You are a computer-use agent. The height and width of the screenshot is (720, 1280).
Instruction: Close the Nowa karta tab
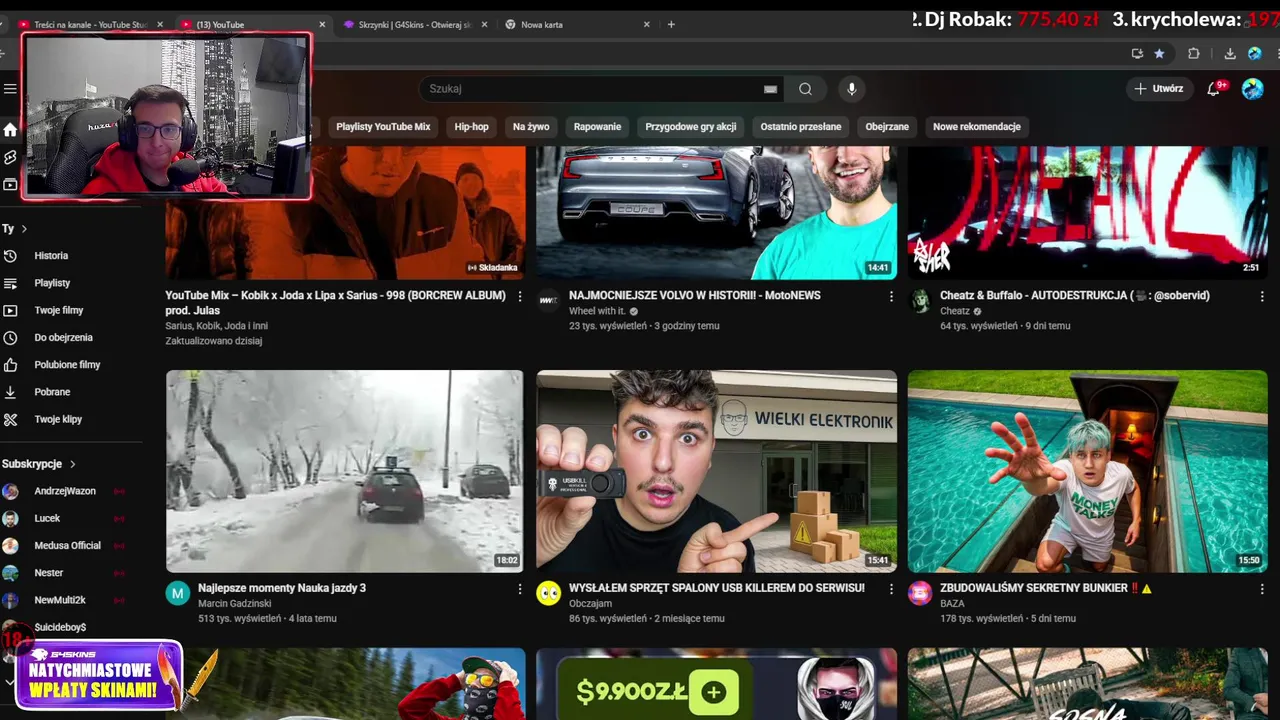646,25
